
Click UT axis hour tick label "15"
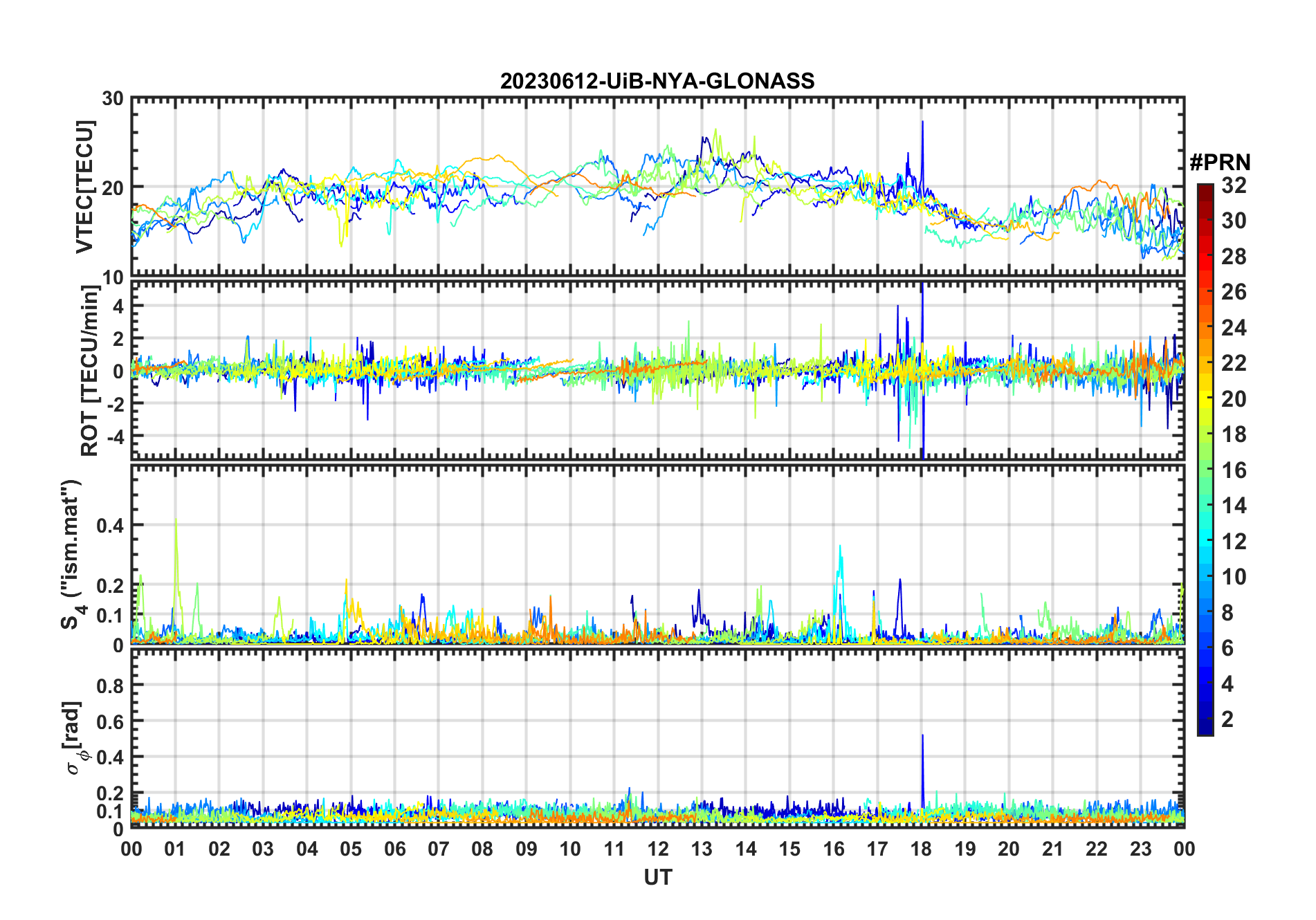(x=789, y=849)
